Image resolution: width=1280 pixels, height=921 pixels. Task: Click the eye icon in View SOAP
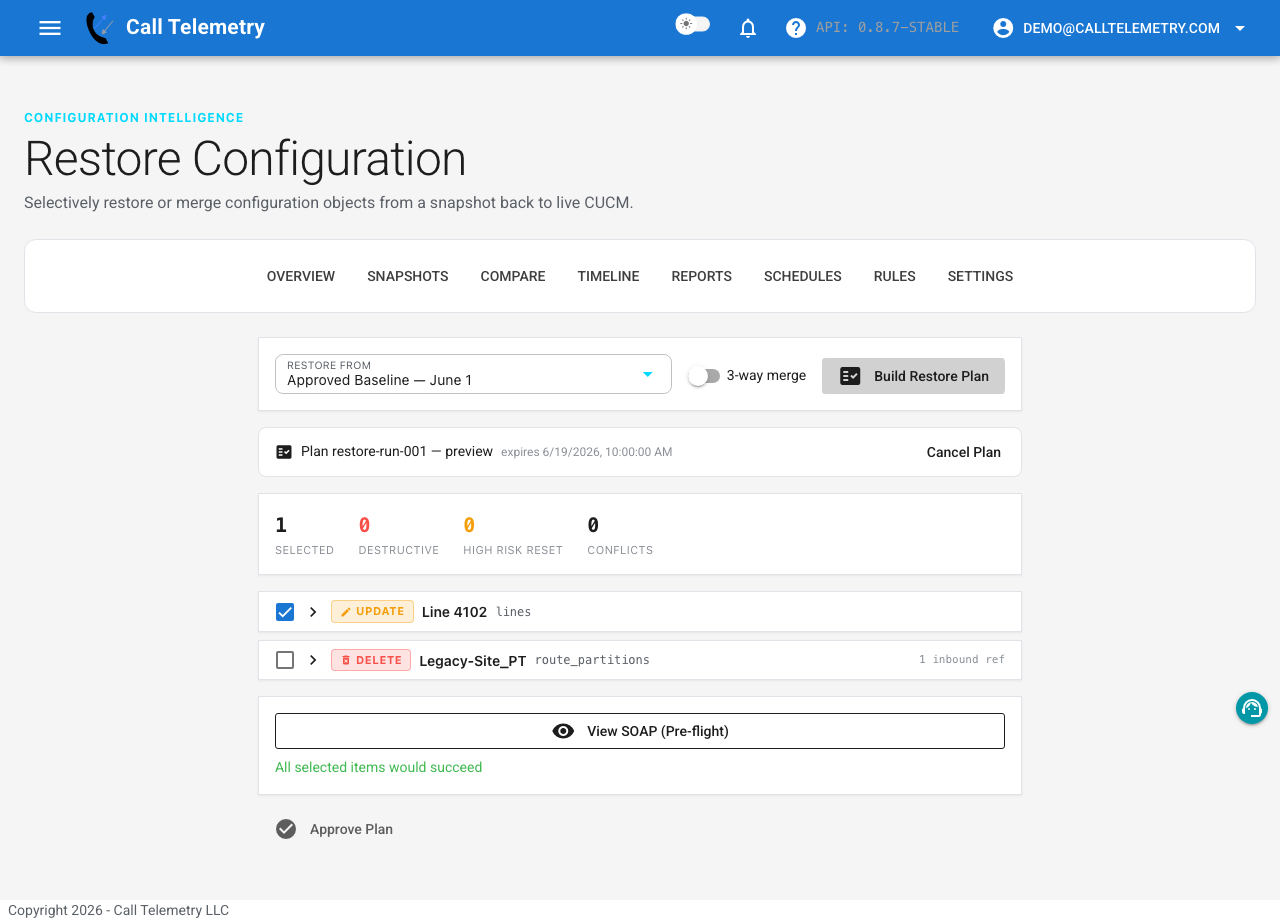point(563,731)
